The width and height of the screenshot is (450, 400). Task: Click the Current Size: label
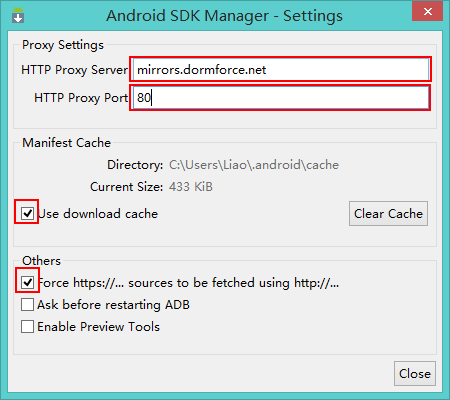(127, 187)
